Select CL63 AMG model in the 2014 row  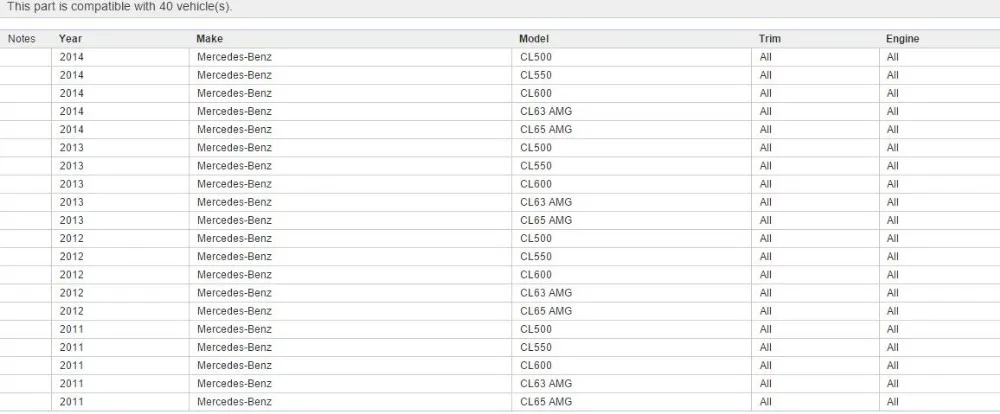tap(546, 112)
